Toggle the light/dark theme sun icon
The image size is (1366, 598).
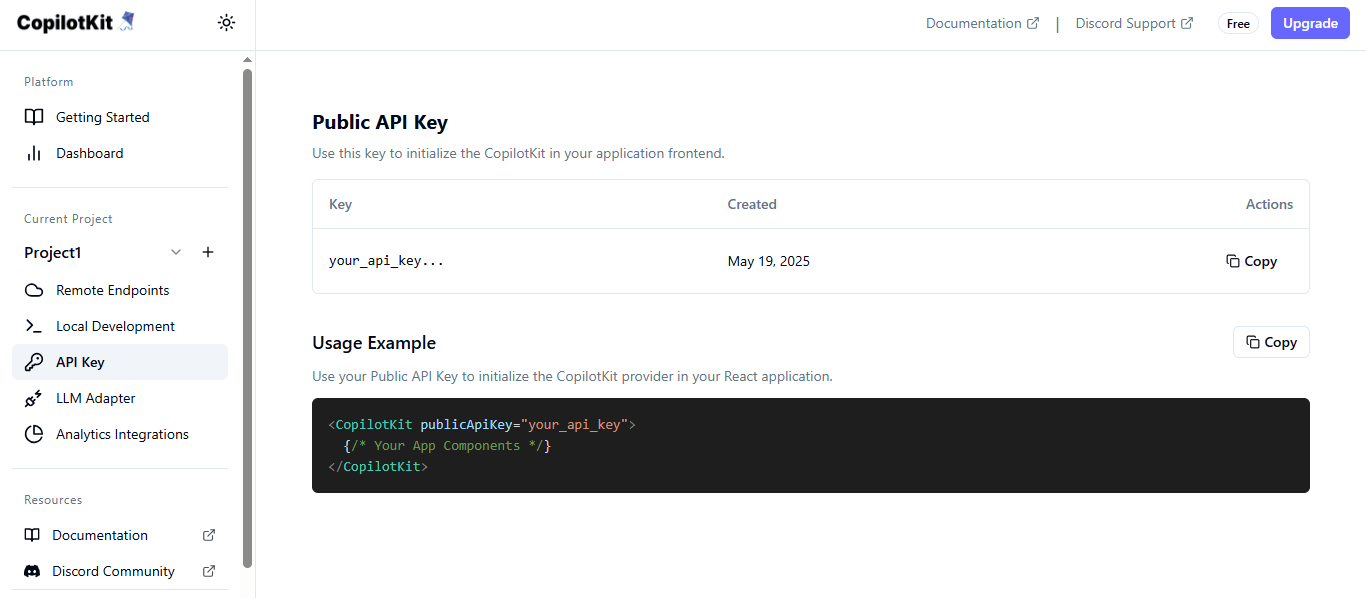pyautogui.click(x=227, y=23)
